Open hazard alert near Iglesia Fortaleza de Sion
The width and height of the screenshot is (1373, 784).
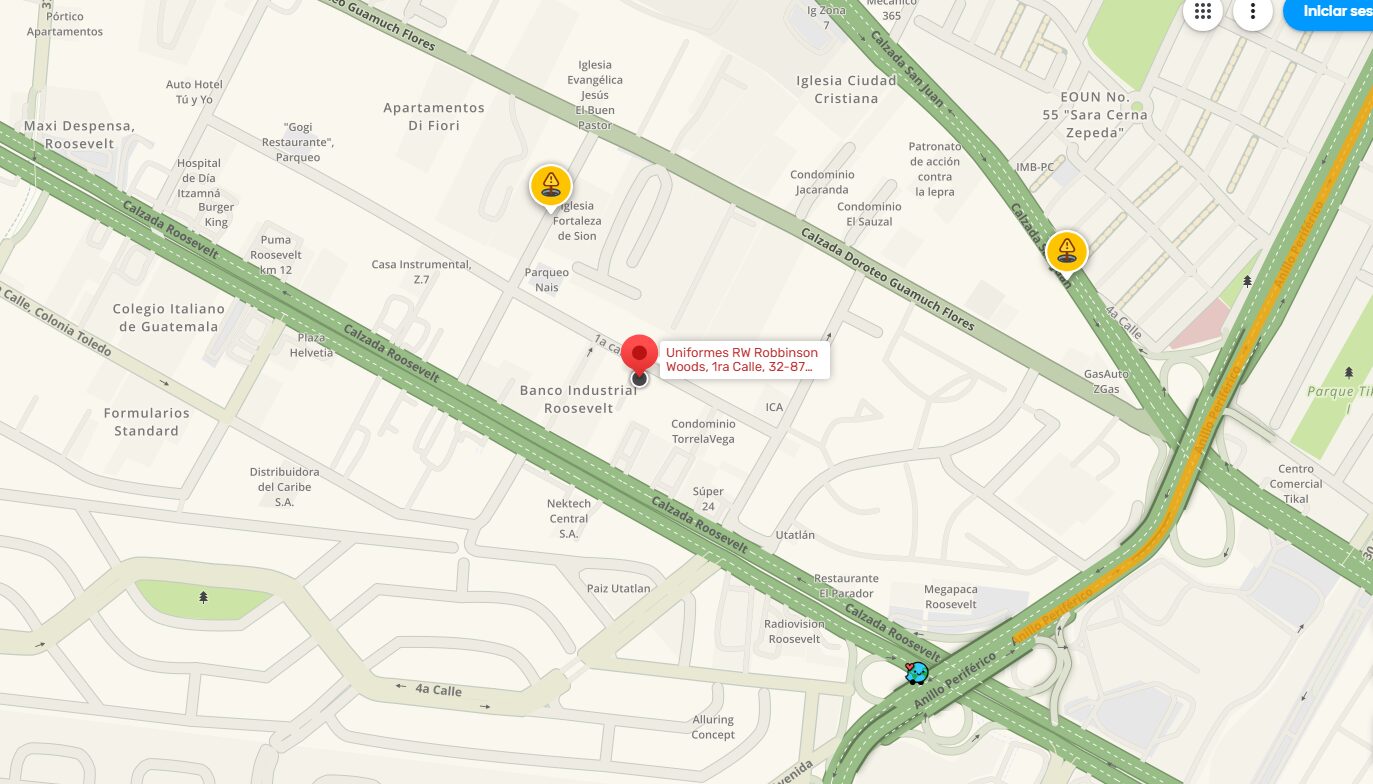point(550,186)
